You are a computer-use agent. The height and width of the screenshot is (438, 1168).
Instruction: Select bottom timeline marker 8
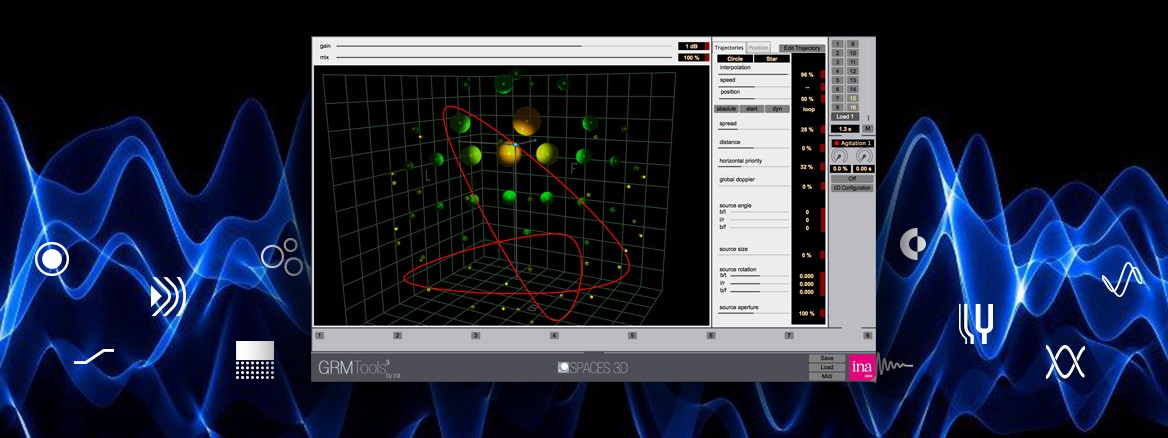(x=867, y=336)
